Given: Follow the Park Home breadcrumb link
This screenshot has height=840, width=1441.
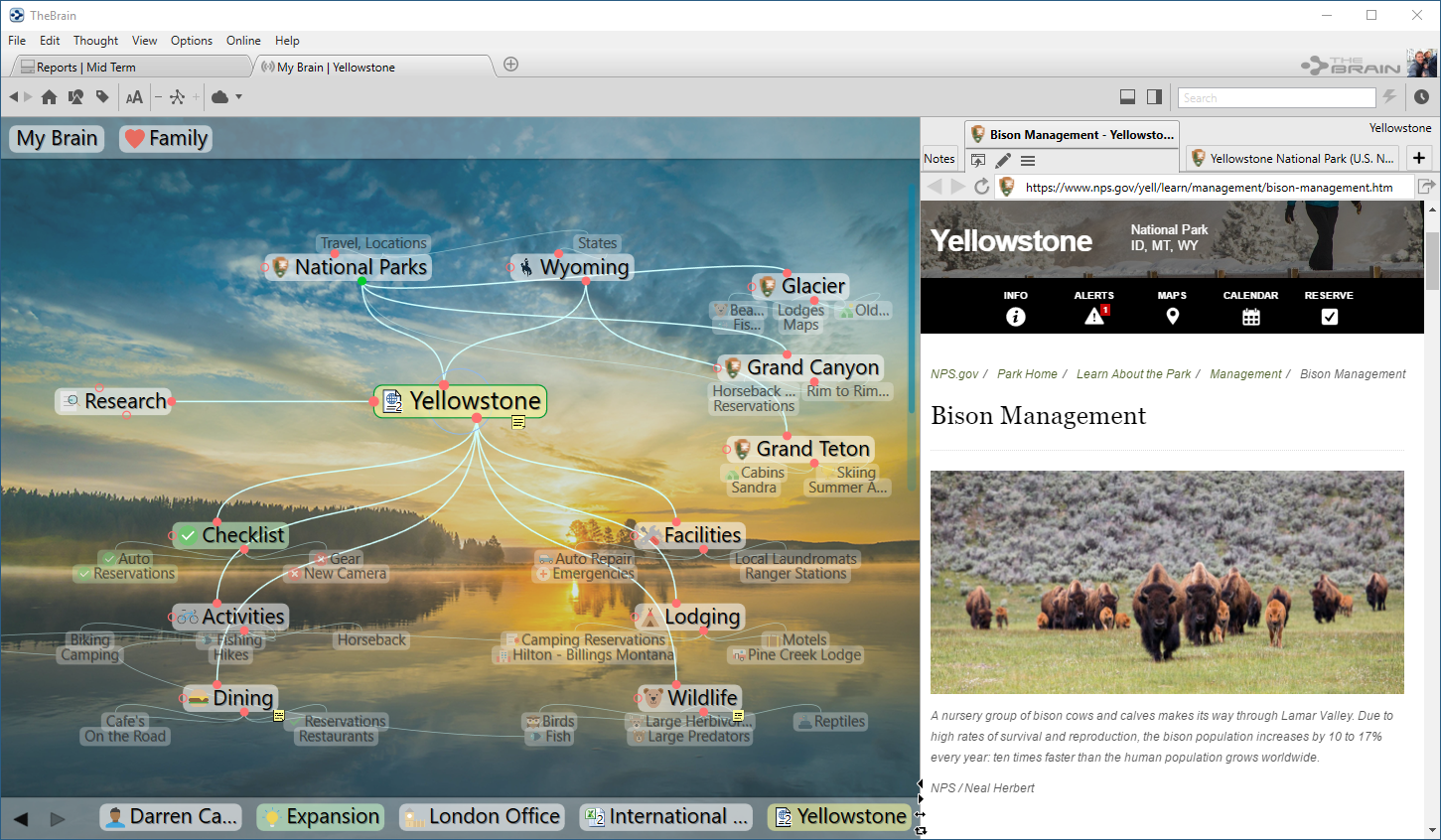Looking at the screenshot, I should (1027, 374).
